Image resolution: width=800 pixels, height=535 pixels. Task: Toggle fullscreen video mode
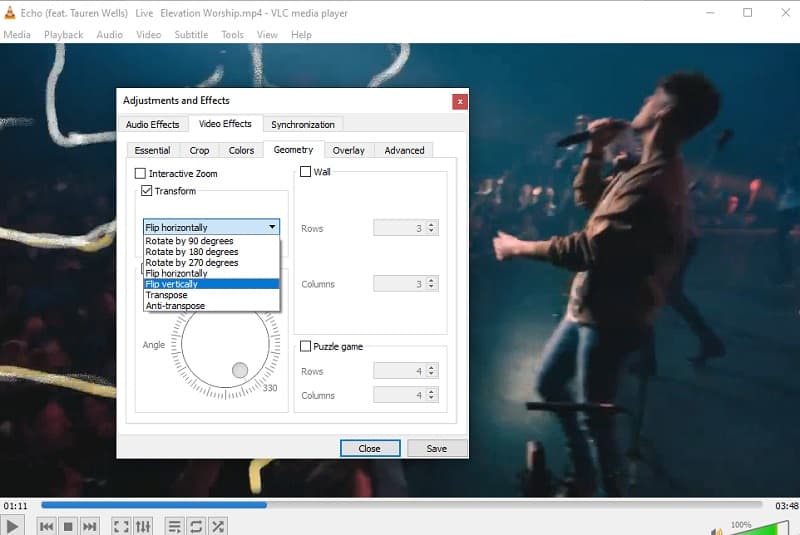pos(120,526)
